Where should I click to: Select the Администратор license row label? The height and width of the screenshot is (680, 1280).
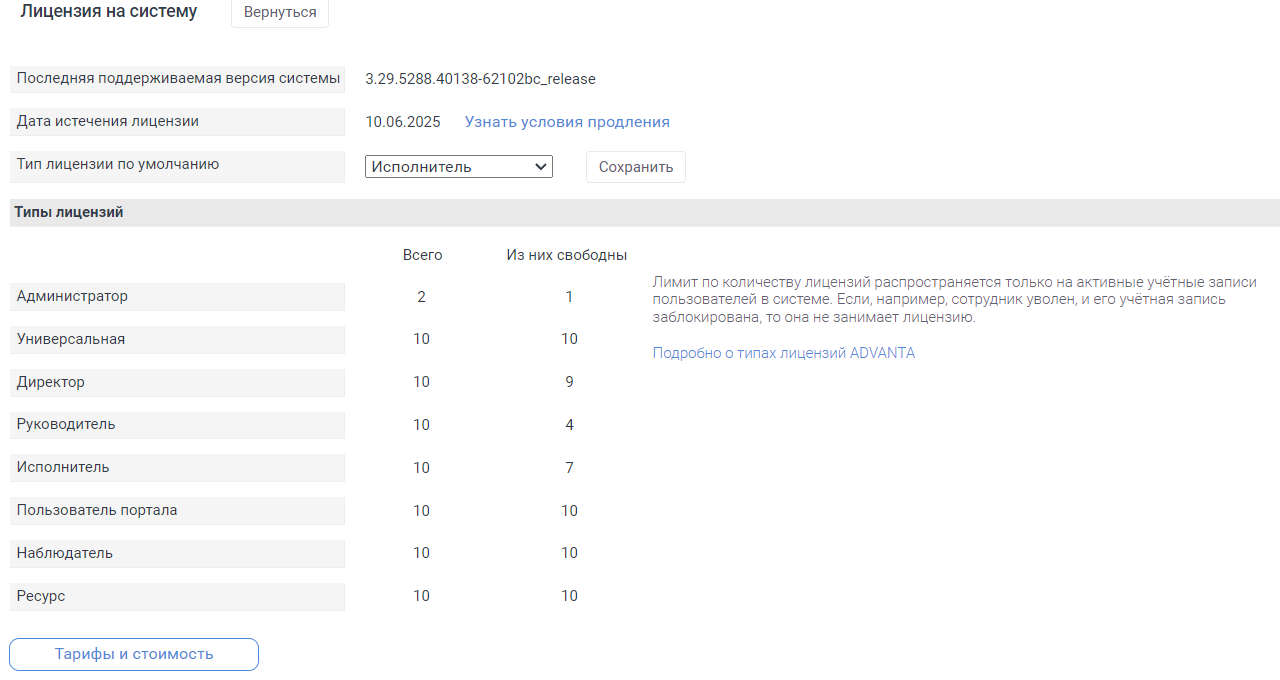click(73, 296)
